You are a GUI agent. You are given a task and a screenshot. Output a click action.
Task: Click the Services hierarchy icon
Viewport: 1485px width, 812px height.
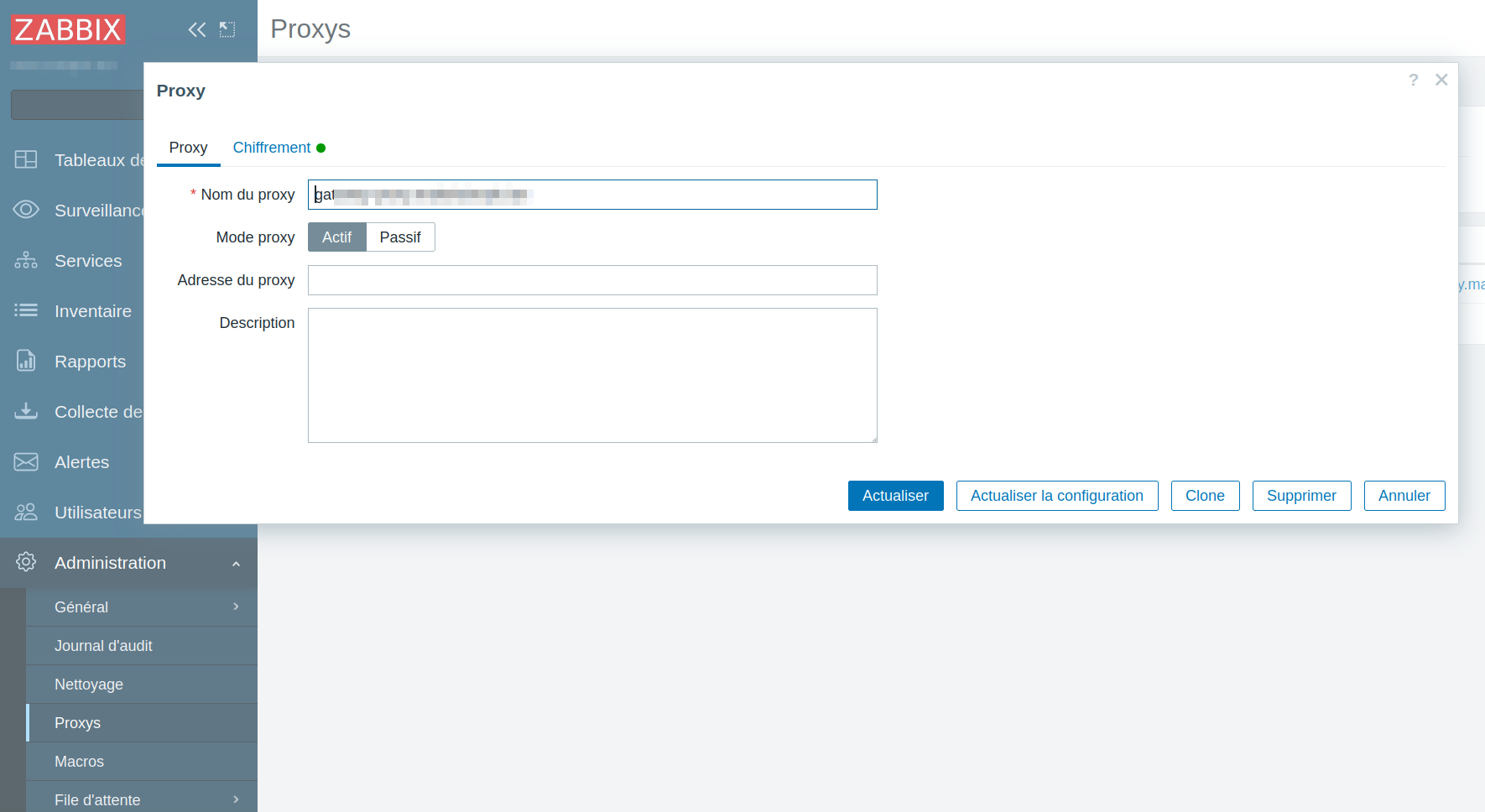(26, 261)
